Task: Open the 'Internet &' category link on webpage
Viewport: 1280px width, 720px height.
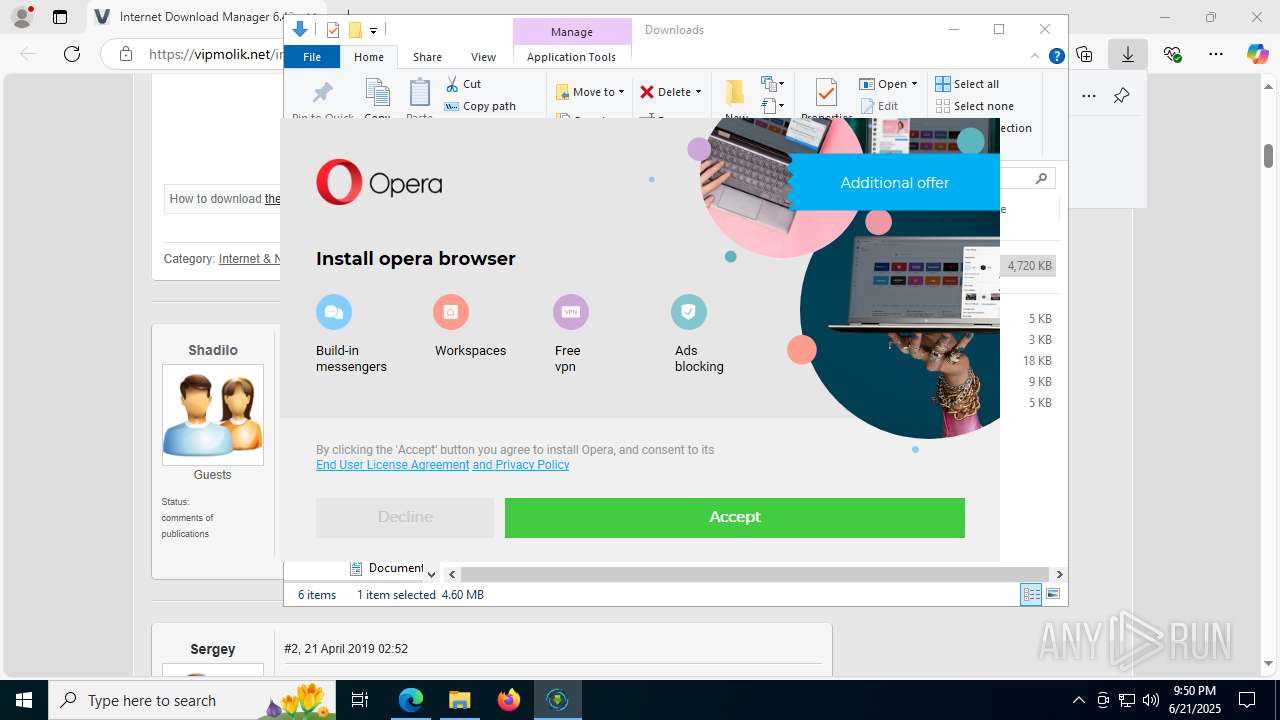Action: [x=249, y=259]
